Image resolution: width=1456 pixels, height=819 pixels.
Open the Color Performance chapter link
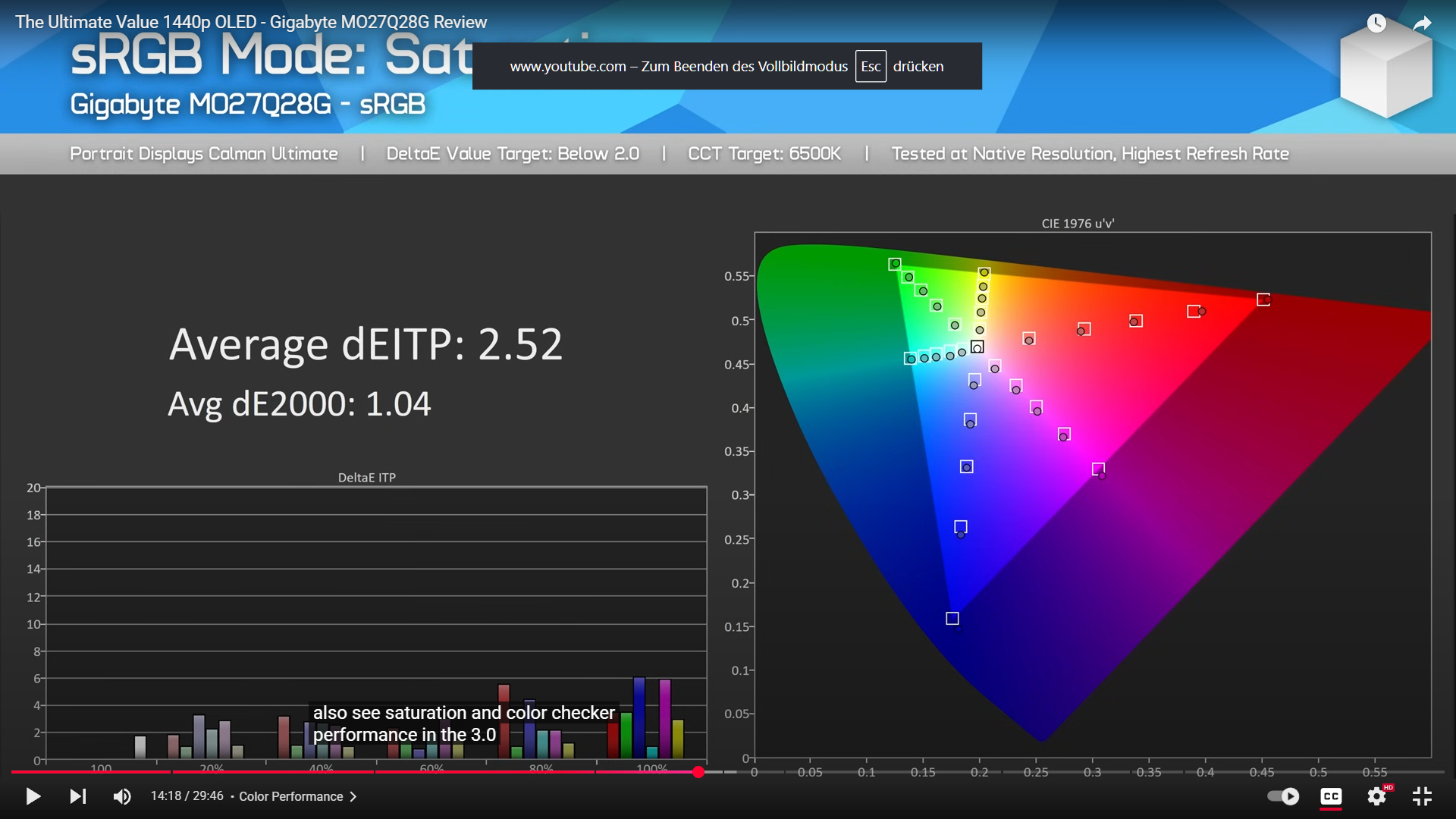click(x=290, y=796)
